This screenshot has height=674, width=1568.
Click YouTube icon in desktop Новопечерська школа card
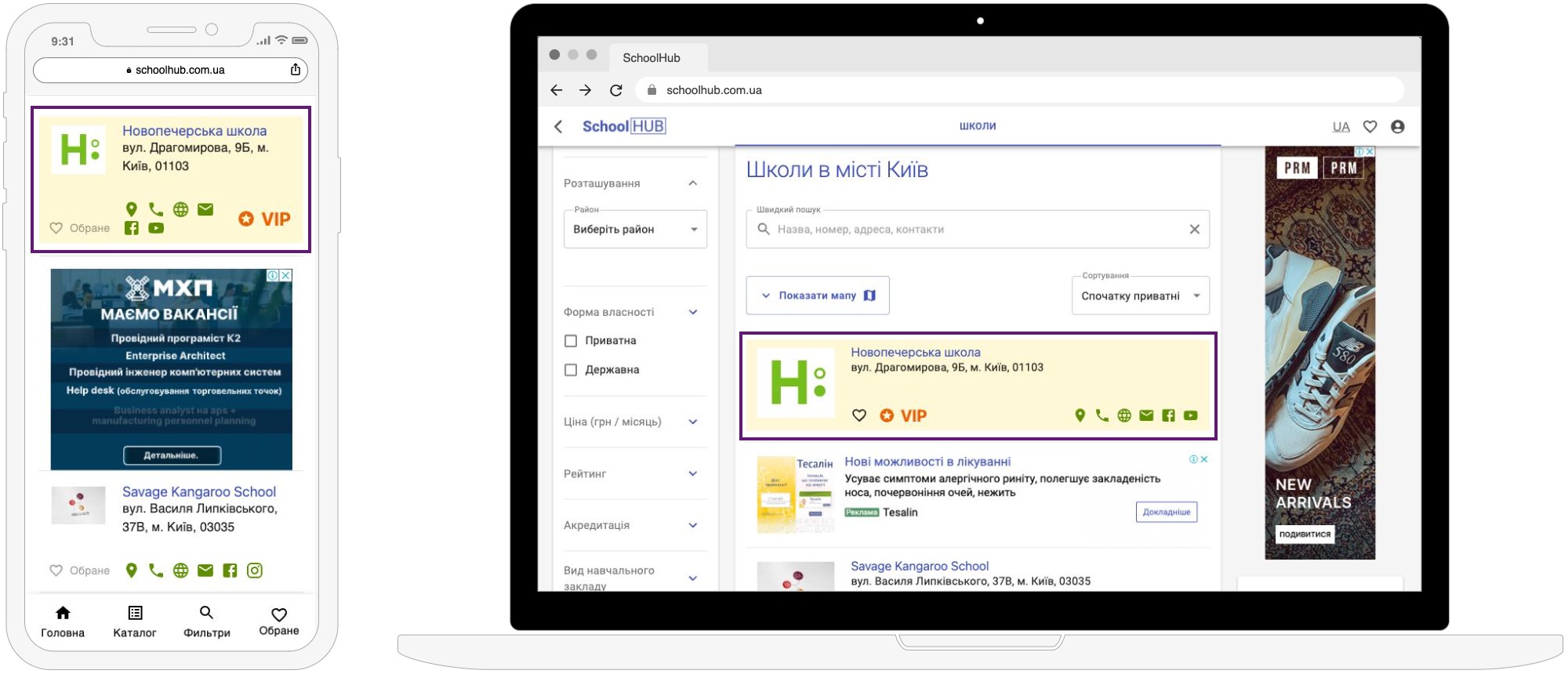1190,415
